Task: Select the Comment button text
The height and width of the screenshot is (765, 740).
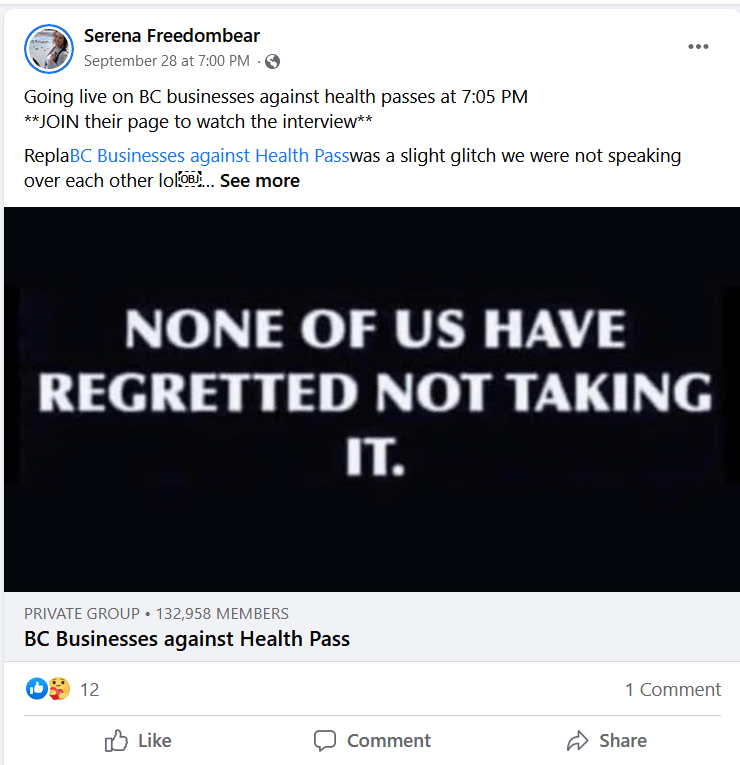Action: 389,741
